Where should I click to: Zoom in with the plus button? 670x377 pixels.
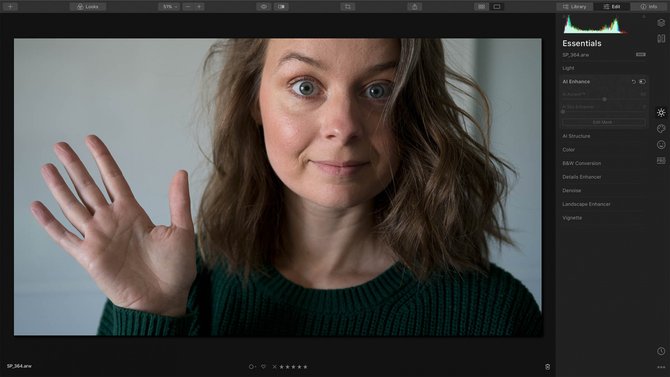tap(199, 6)
